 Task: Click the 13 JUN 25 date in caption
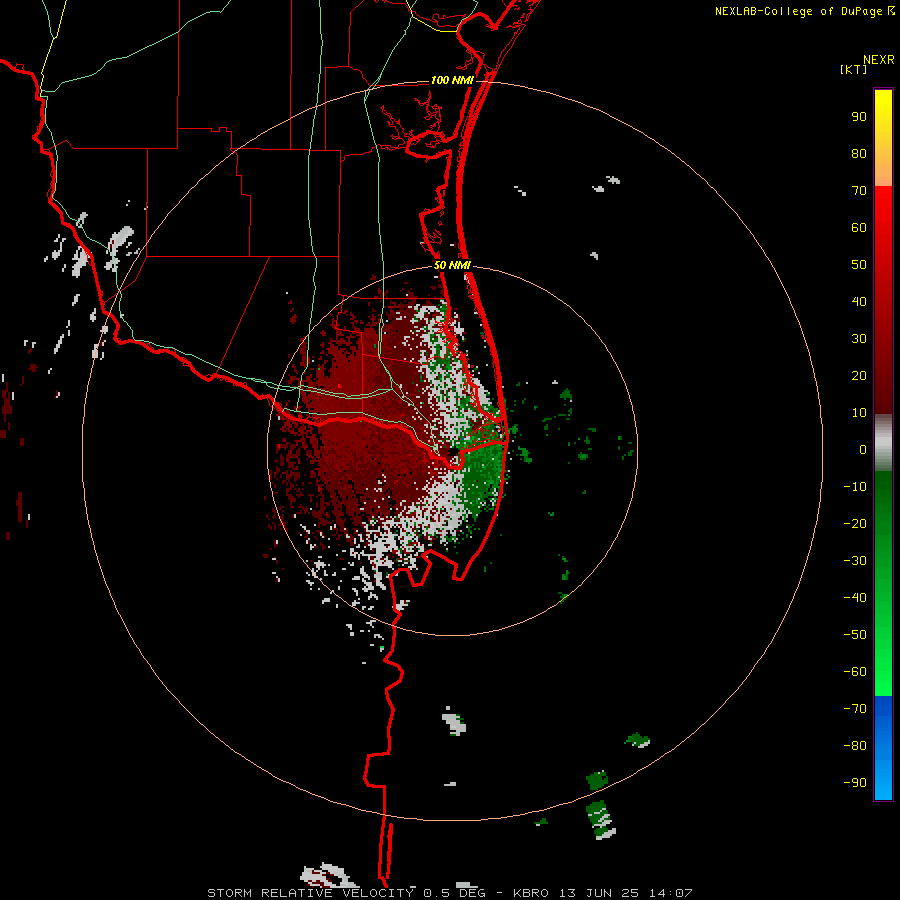pos(599,893)
